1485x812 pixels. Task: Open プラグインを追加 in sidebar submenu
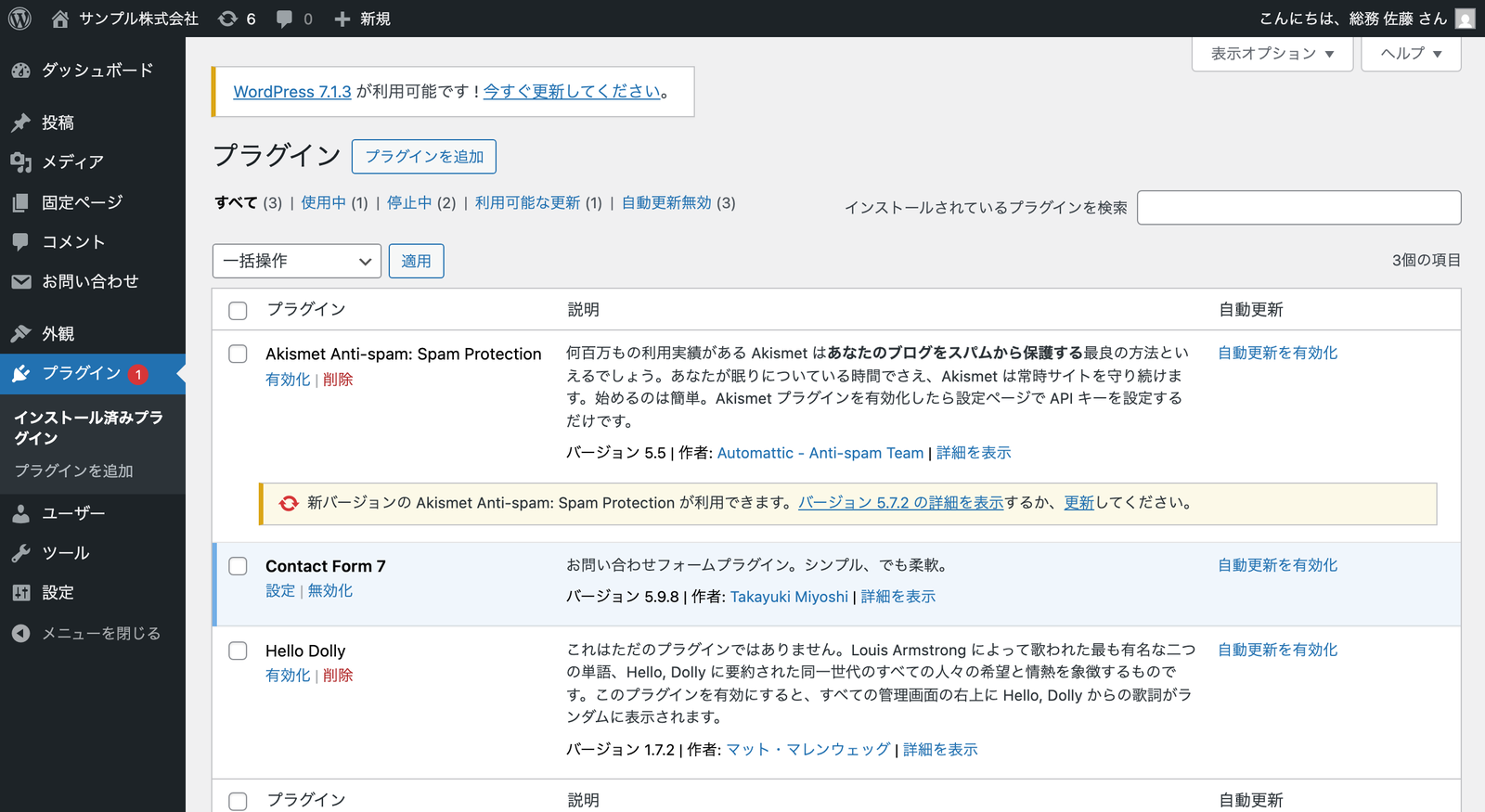point(73,471)
